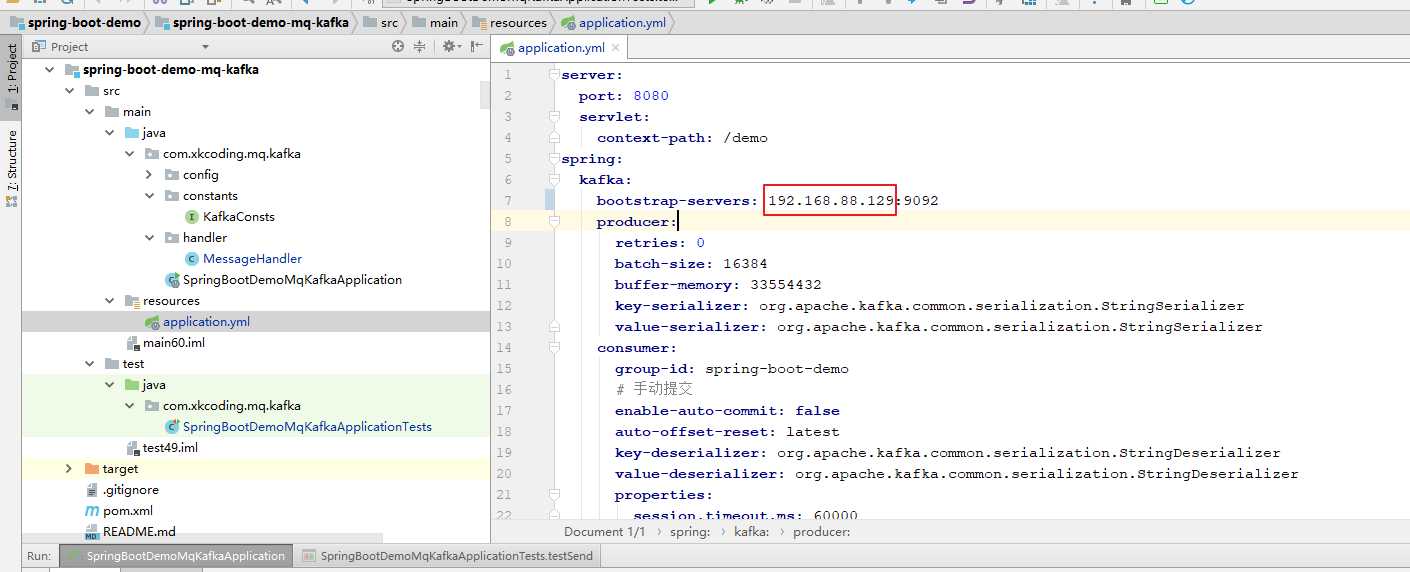Click the README.md markdown file icon
Image resolution: width=1410 pixels, height=572 pixels.
pos(92,532)
